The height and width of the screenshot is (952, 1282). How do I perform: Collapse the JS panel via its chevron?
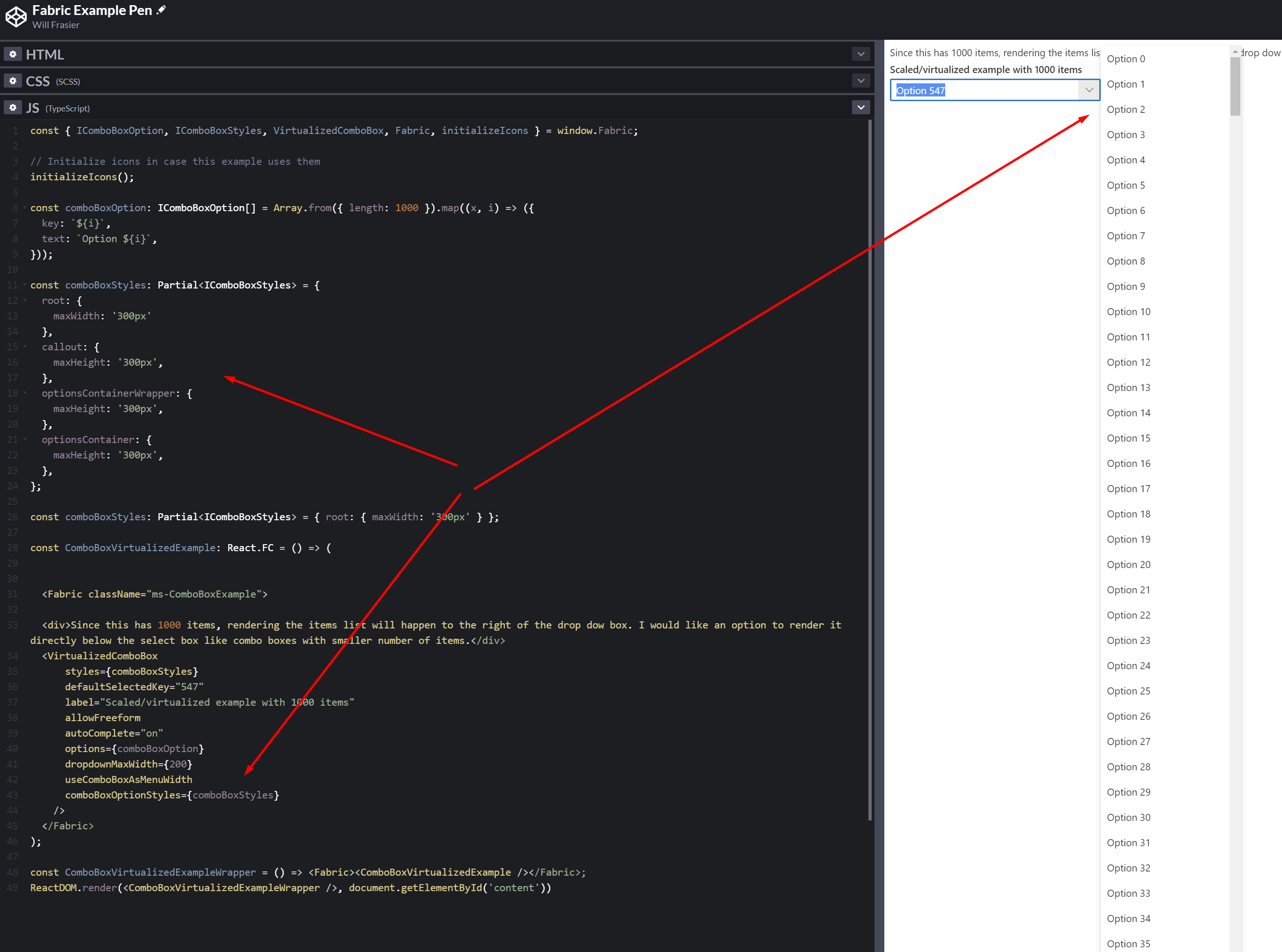860,107
